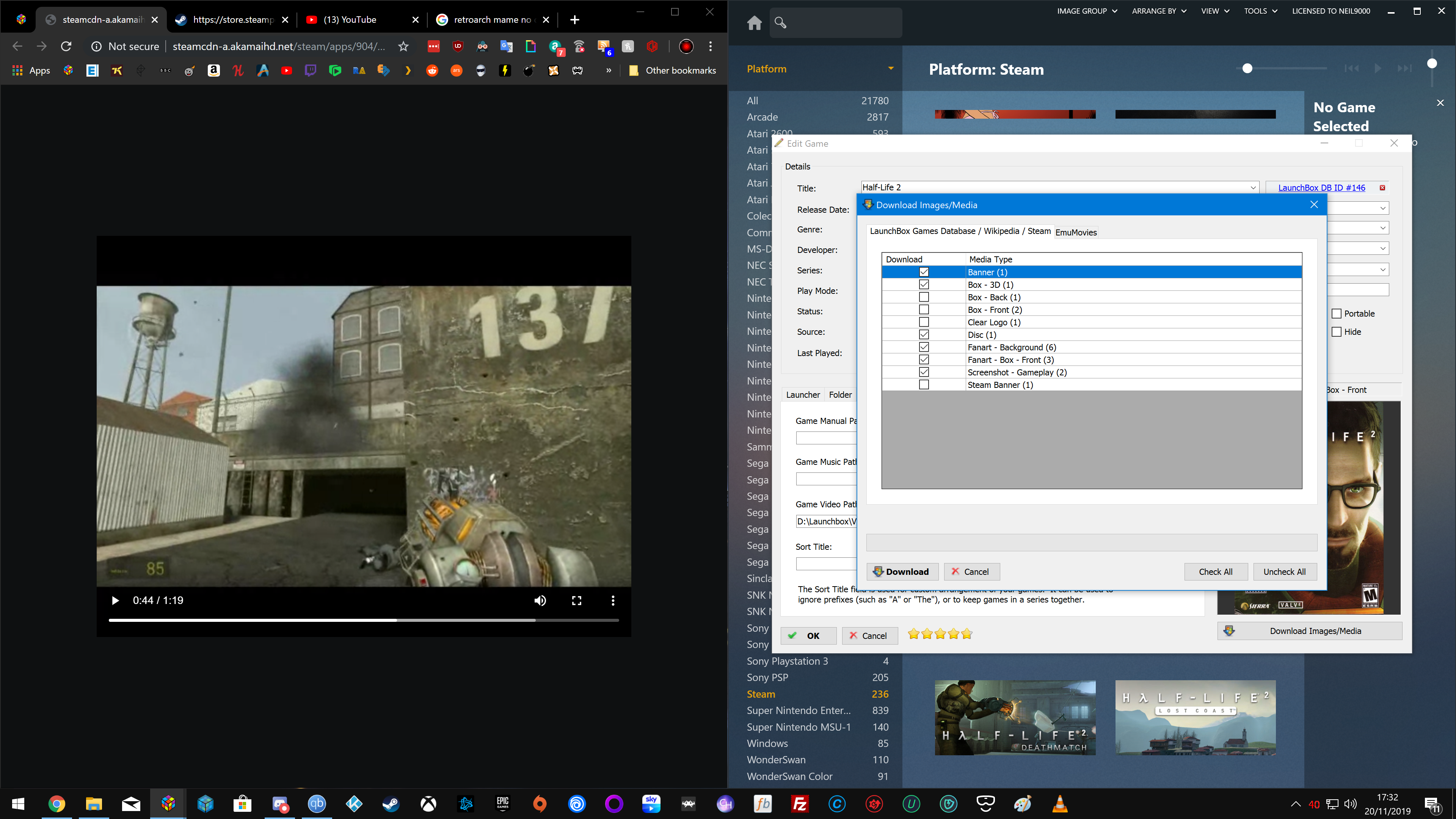Viewport: 1456px width, 819px height.
Task: Adjust the LaunchBox image size slider
Action: 1247,68
